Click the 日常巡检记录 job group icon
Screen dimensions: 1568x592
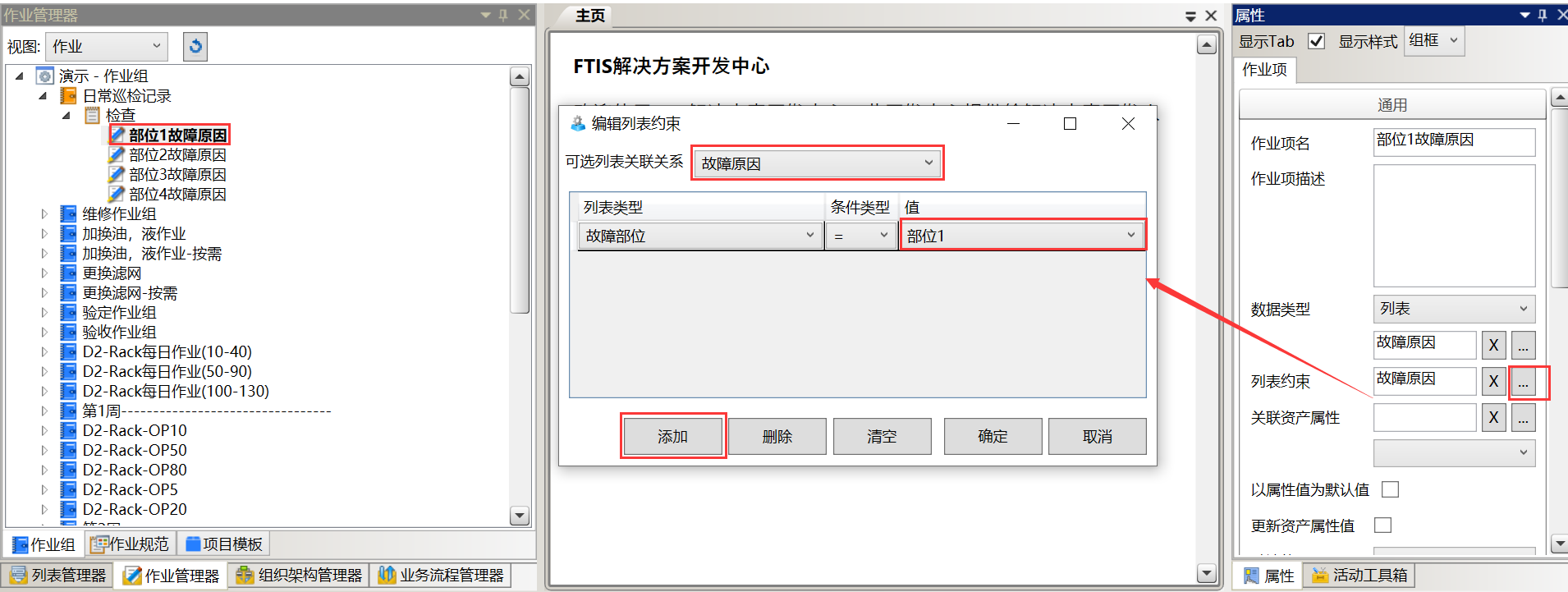coord(69,96)
